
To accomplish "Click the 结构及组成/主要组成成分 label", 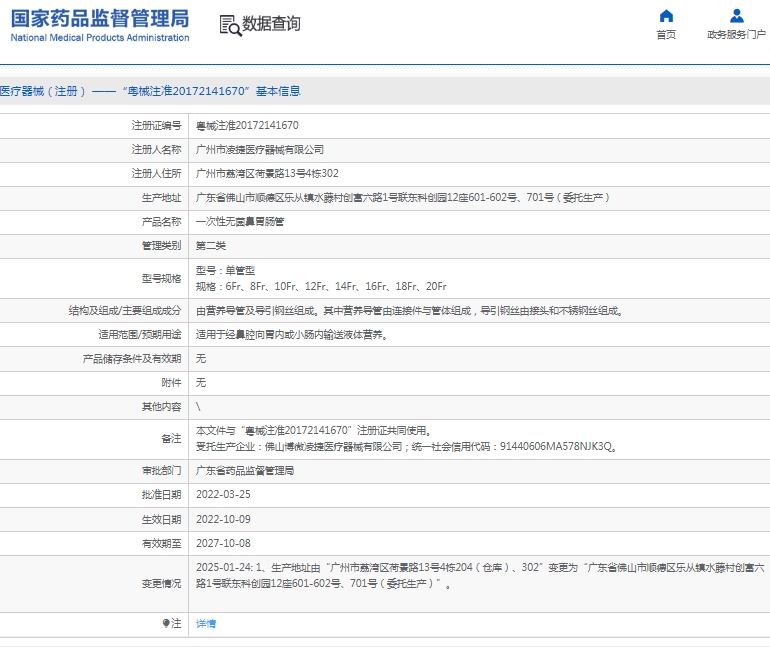I will point(125,311).
